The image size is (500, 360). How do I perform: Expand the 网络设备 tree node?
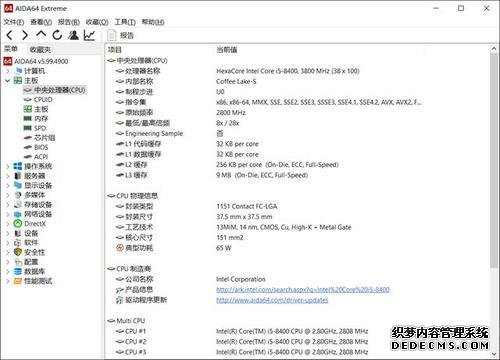pyautogui.click(x=8, y=214)
